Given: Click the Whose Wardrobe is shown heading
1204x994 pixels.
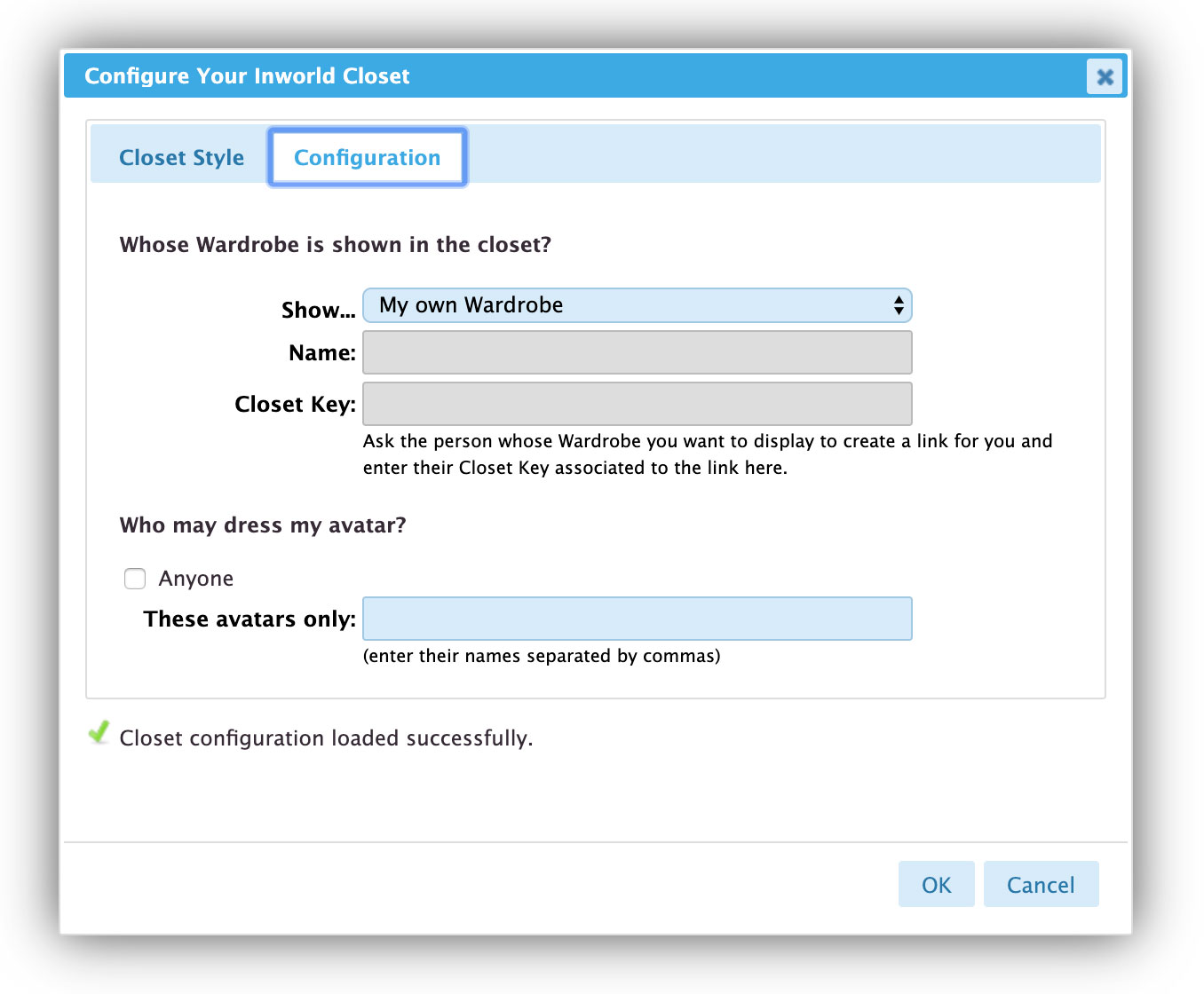Looking at the screenshot, I should [335, 245].
